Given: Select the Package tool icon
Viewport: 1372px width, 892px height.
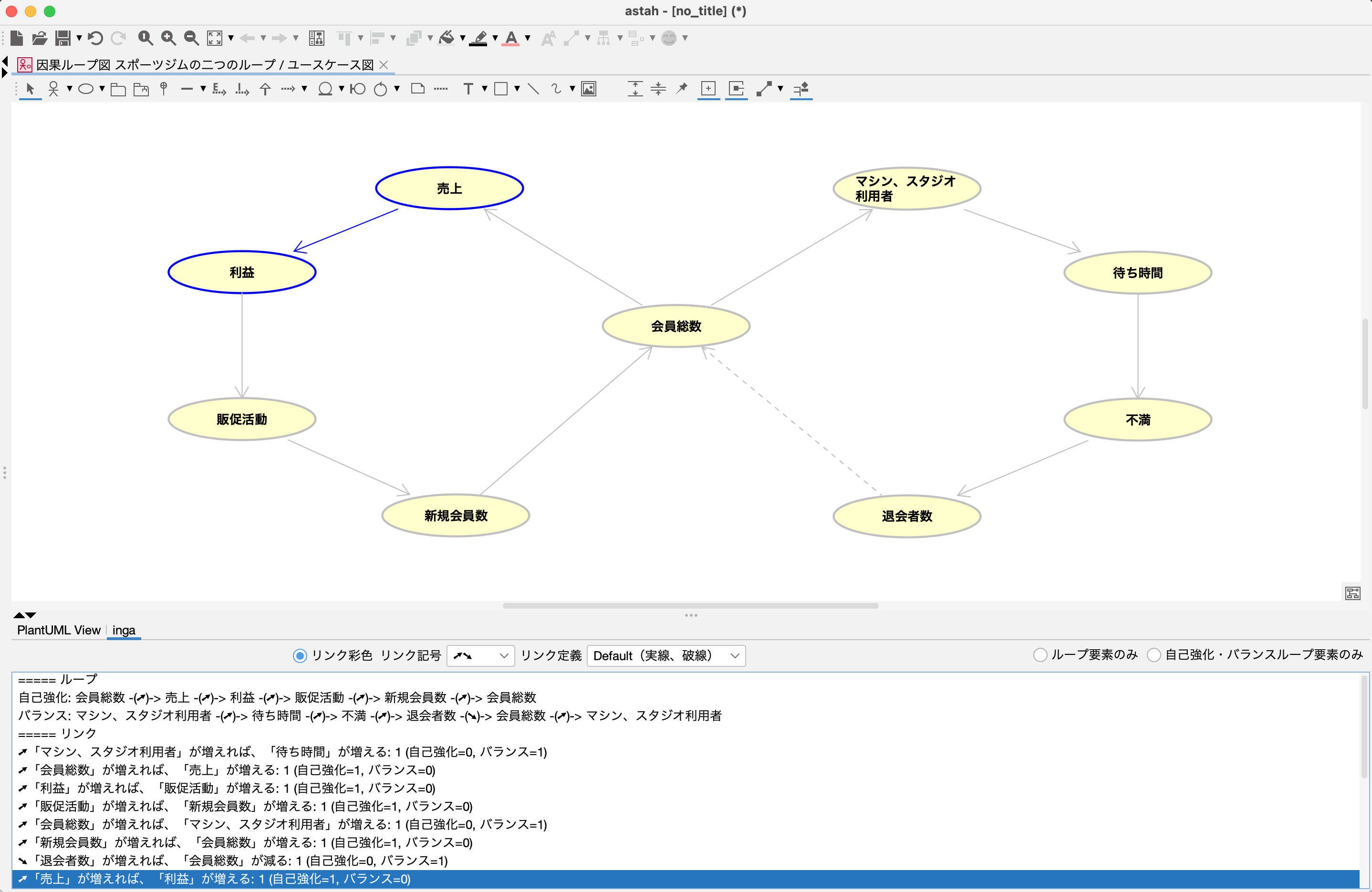Looking at the screenshot, I should [118, 89].
